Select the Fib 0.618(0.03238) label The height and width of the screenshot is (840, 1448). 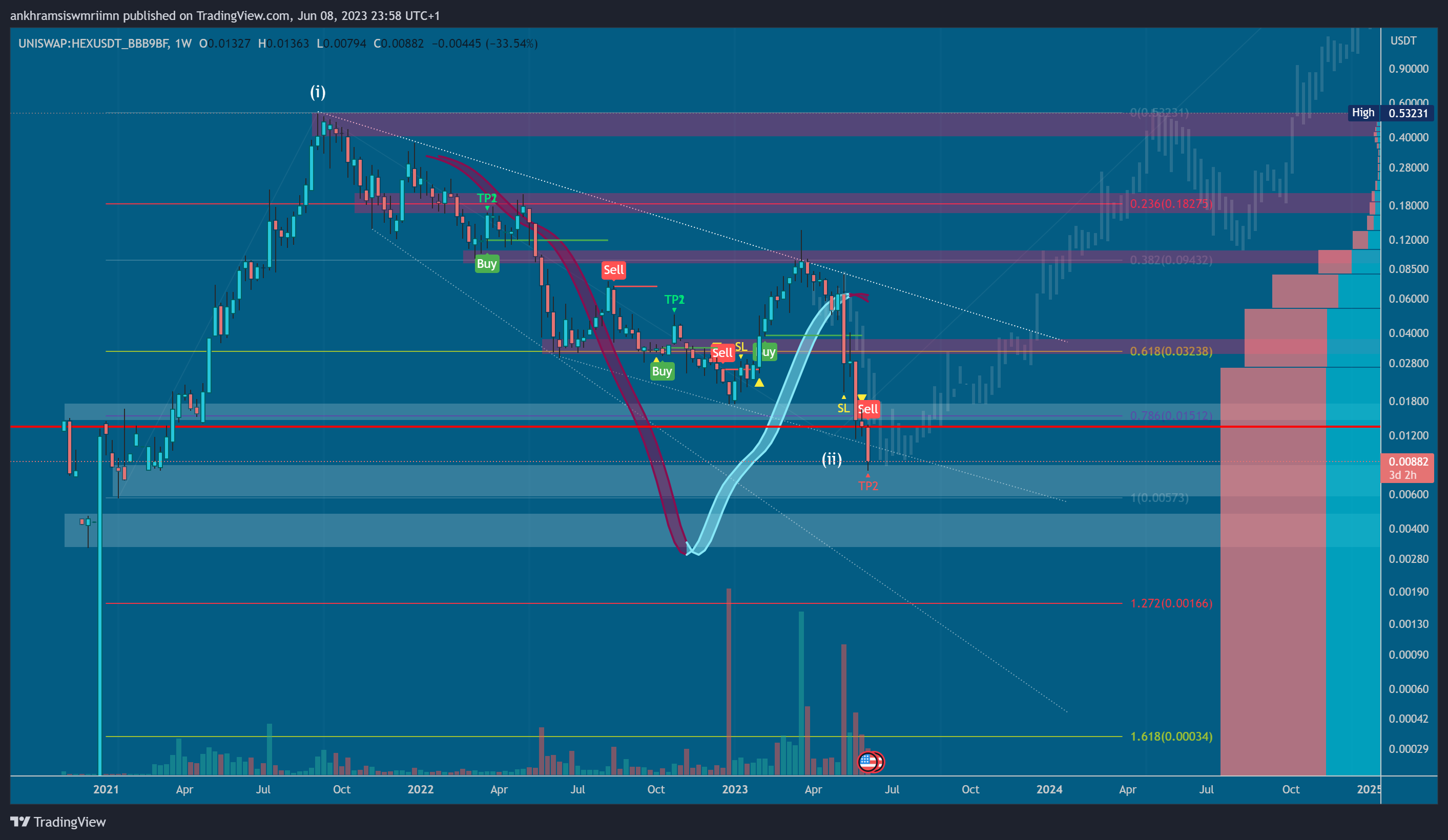(1171, 351)
